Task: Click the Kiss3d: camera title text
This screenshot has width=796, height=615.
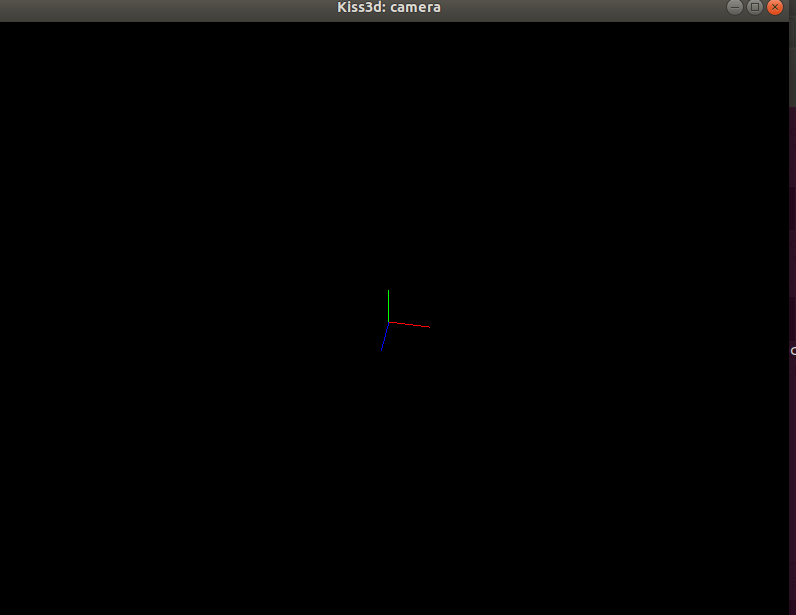Action: [389, 7]
